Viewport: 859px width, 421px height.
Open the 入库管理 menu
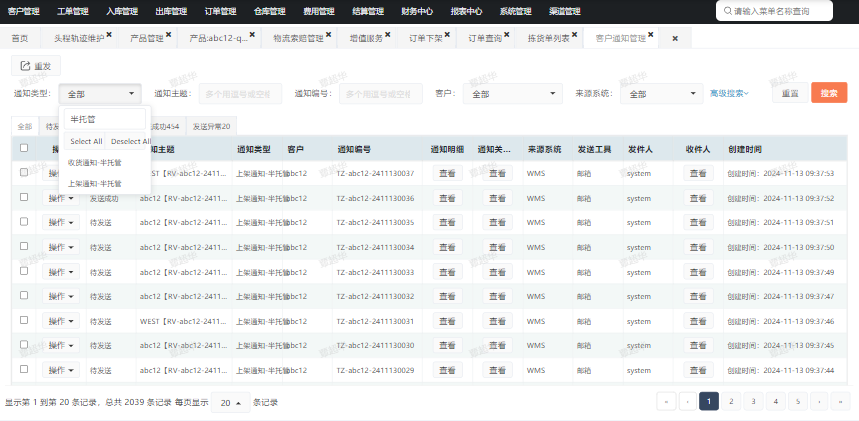click(122, 11)
